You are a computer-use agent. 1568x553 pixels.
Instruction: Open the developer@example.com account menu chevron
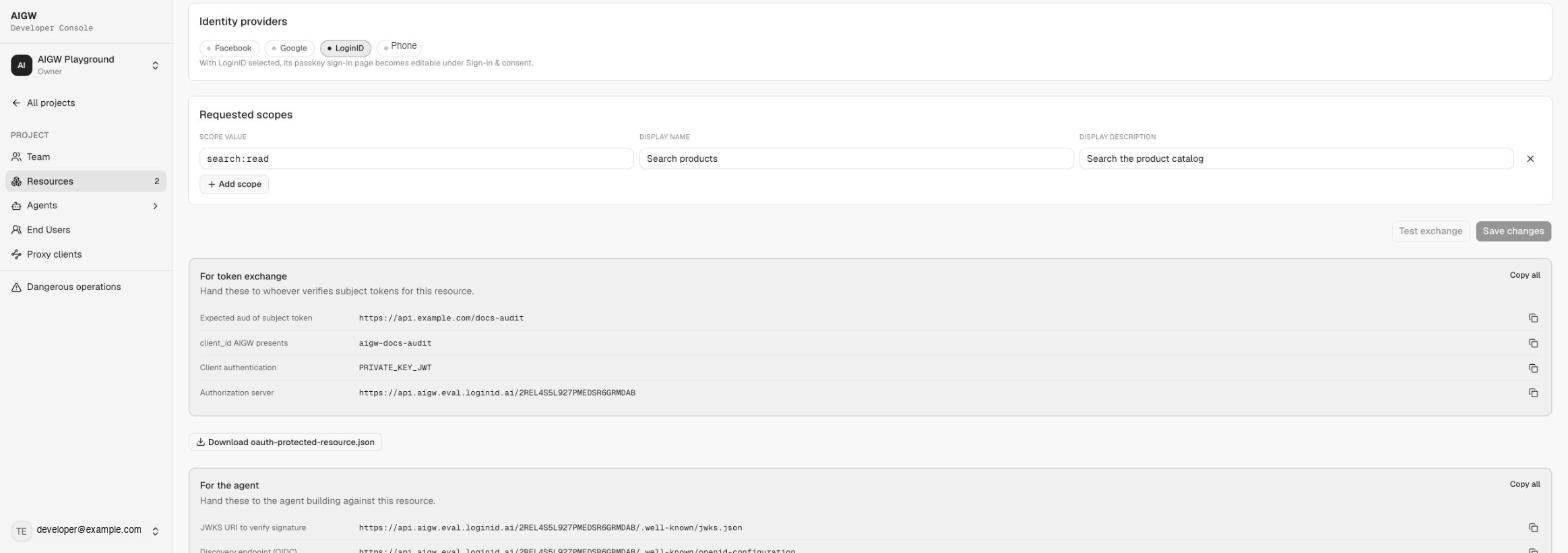tap(155, 531)
